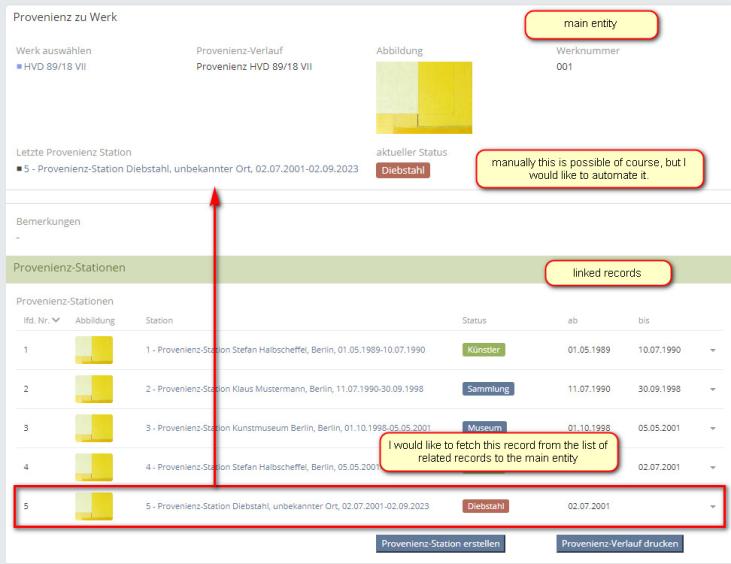Open the large artwork image under Abbildung
Image resolution: width=731 pixels, height=564 pixels.
click(424, 97)
